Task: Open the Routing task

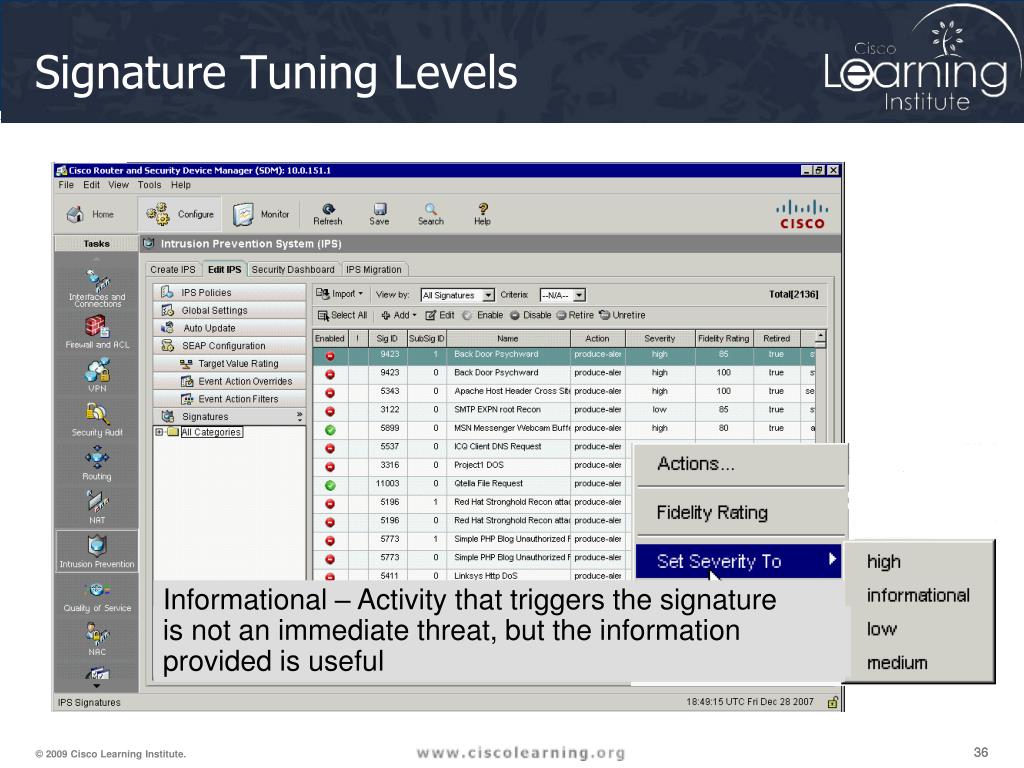Action: (97, 463)
